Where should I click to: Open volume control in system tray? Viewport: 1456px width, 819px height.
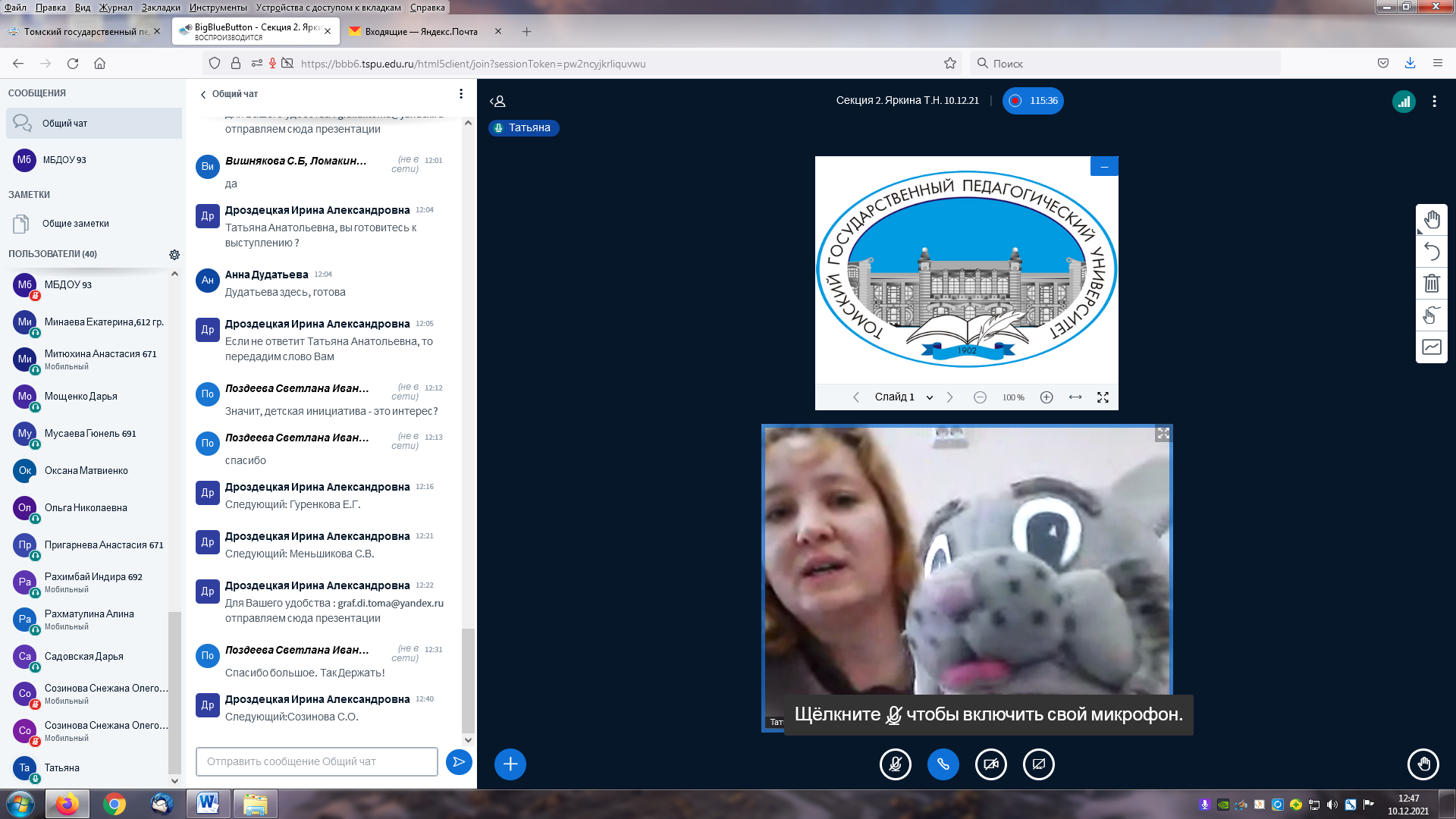pos(1332,805)
